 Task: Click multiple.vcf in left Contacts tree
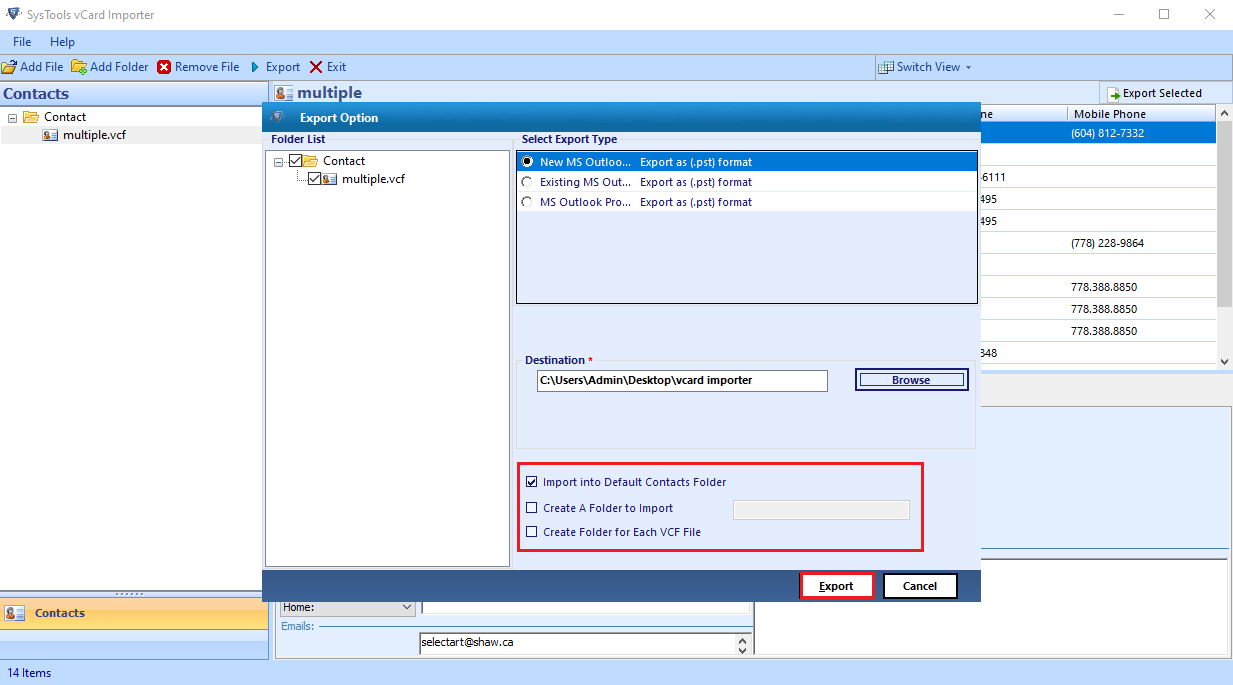[x=94, y=135]
